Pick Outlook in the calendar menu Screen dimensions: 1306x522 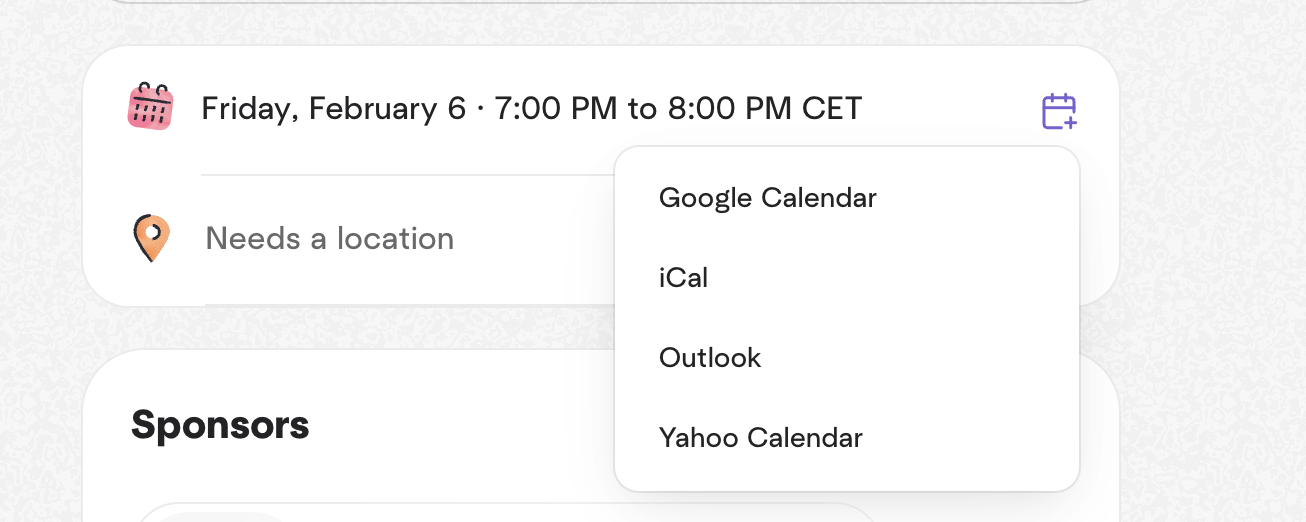(710, 358)
